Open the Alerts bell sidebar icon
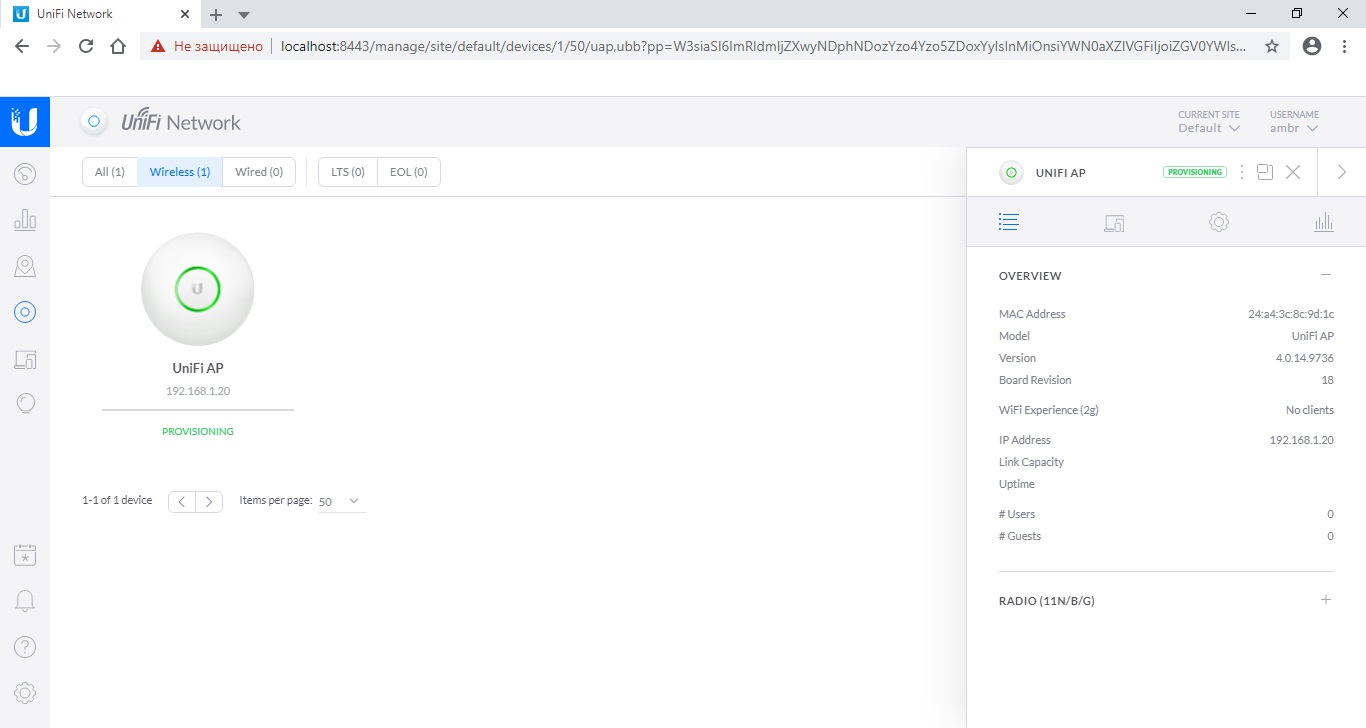This screenshot has height=728, width=1366. pos(25,600)
